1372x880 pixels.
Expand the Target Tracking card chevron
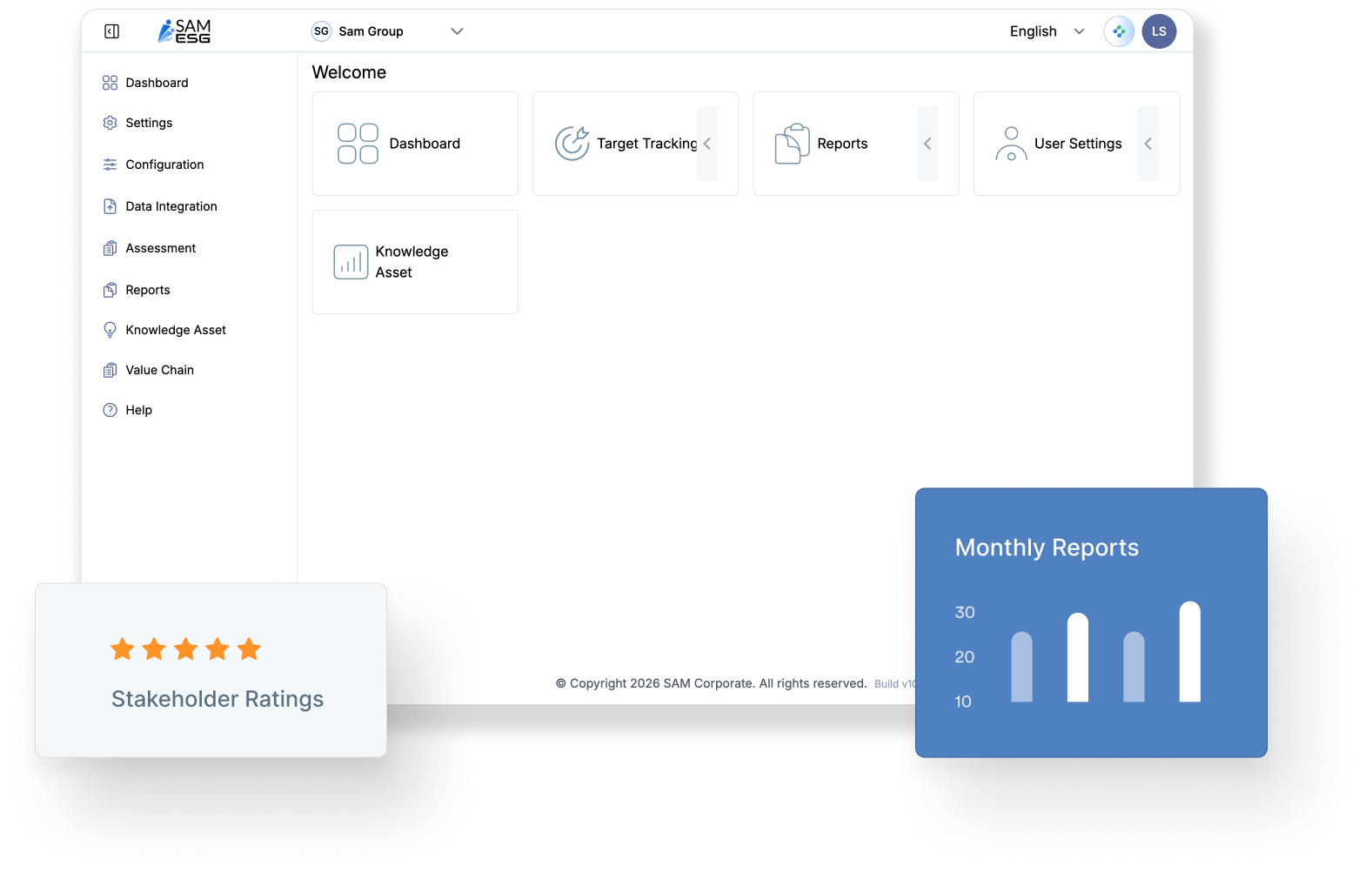[x=707, y=144]
